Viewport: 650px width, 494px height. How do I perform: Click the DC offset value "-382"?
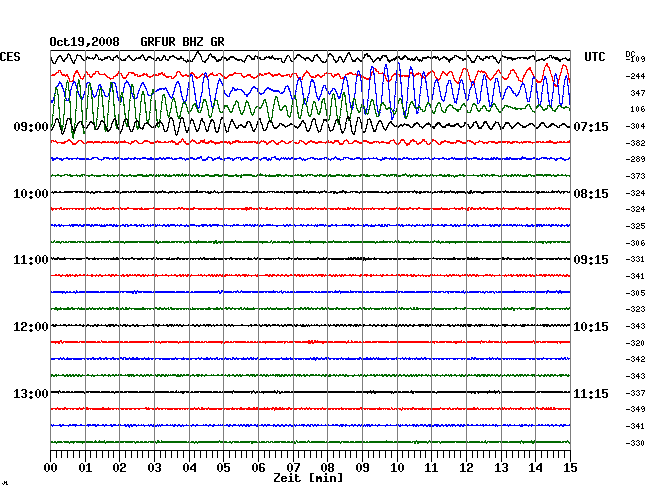(x=635, y=143)
